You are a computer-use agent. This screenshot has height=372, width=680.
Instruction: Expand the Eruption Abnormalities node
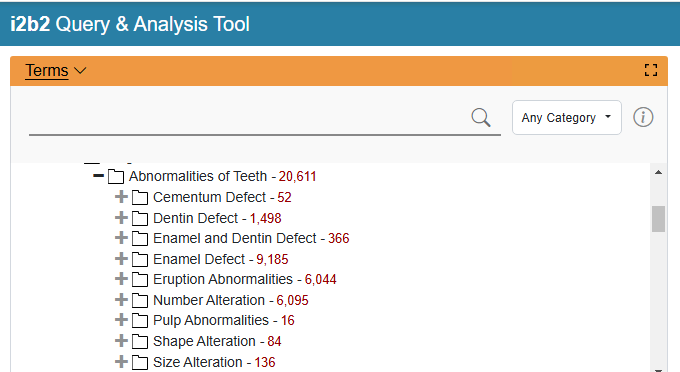(x=121, y=279)
